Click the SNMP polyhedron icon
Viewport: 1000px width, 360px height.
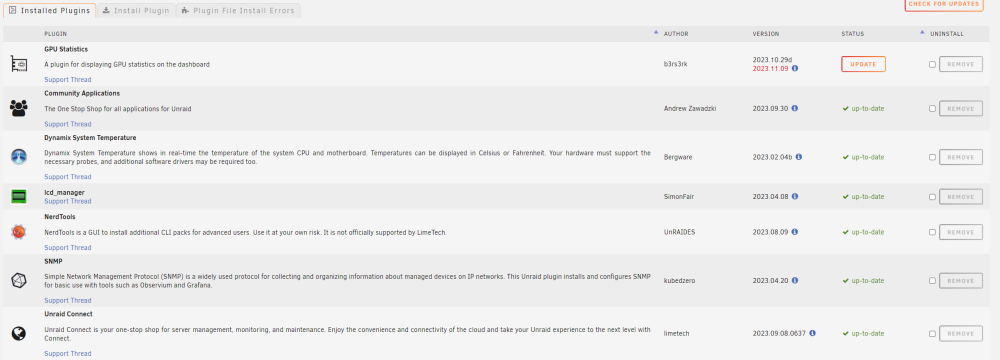(19, 280)
